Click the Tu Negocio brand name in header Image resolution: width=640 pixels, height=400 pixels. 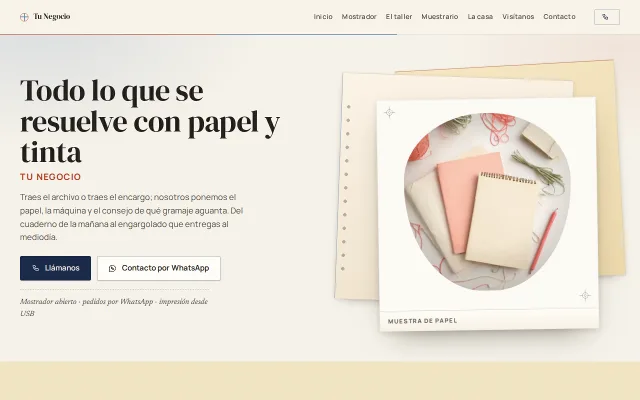pyautogui.click(x=52, y=17)
